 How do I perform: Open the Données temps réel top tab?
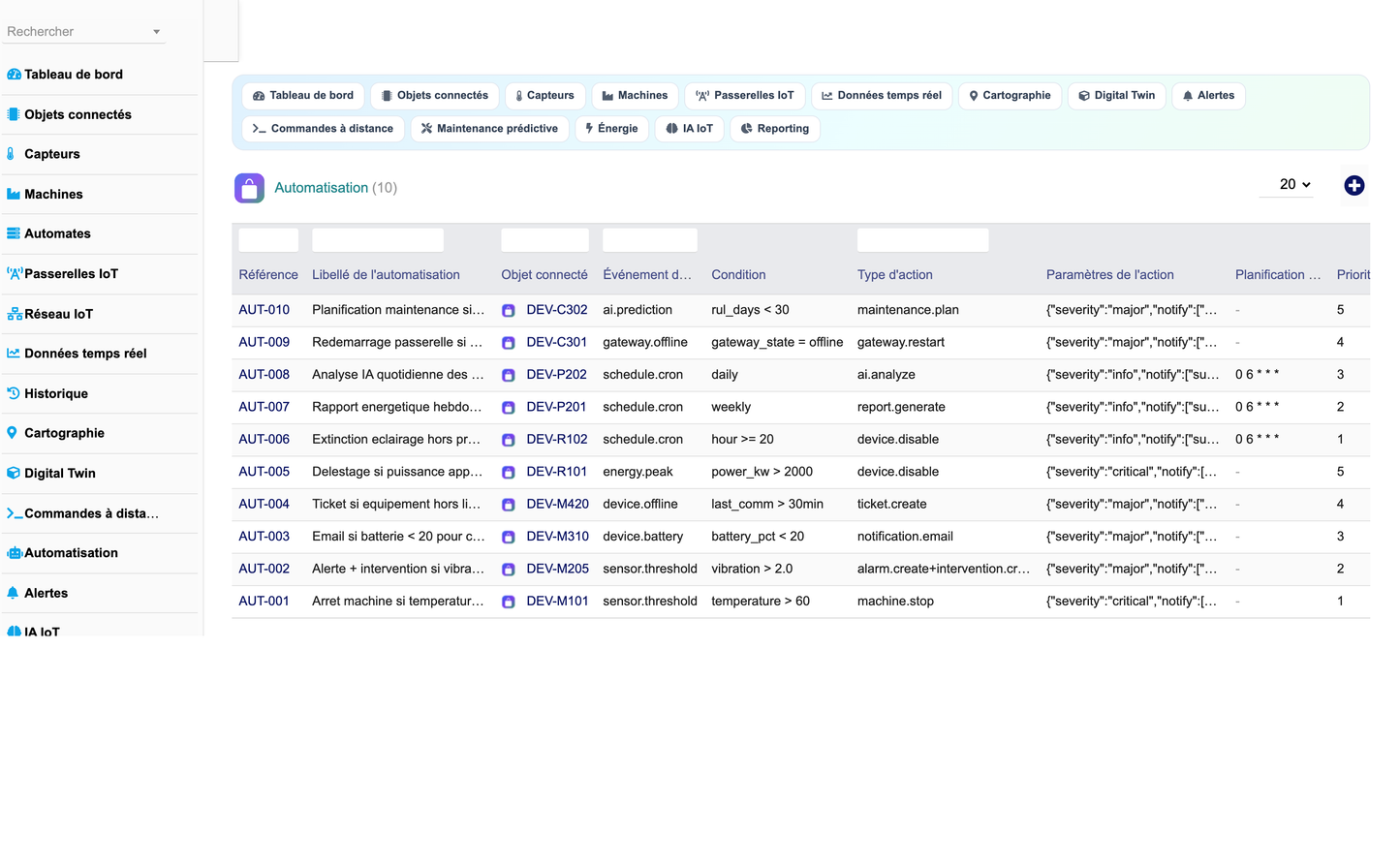click(882, 96)
